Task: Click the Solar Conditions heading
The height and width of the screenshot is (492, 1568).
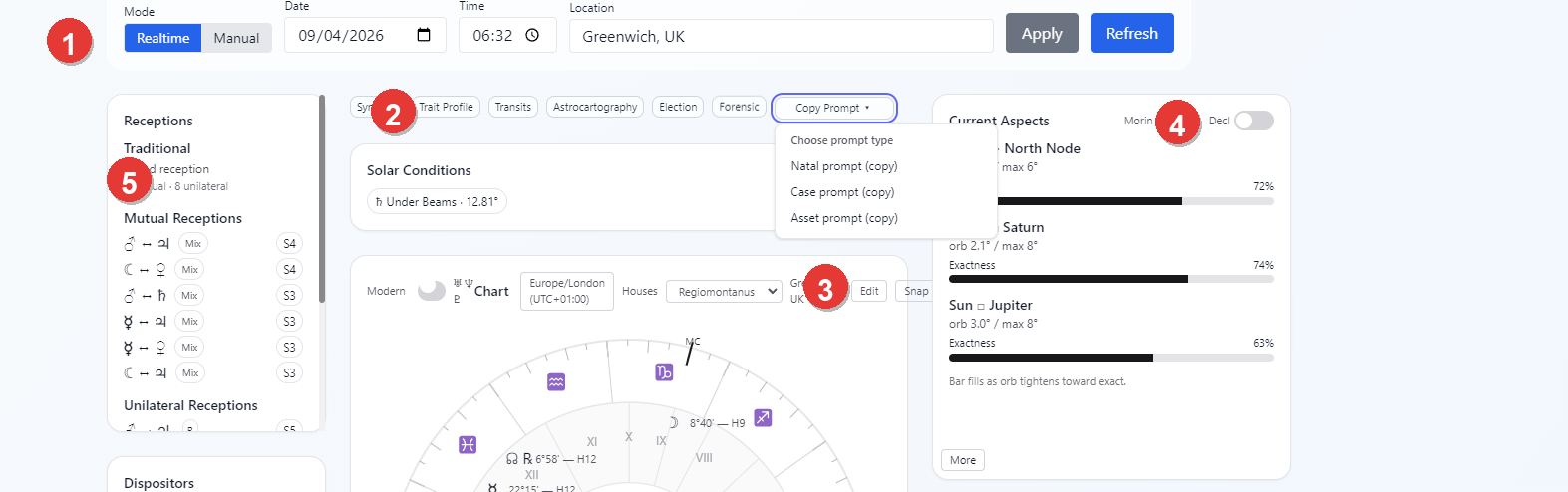Action: (x=419, y=170)
